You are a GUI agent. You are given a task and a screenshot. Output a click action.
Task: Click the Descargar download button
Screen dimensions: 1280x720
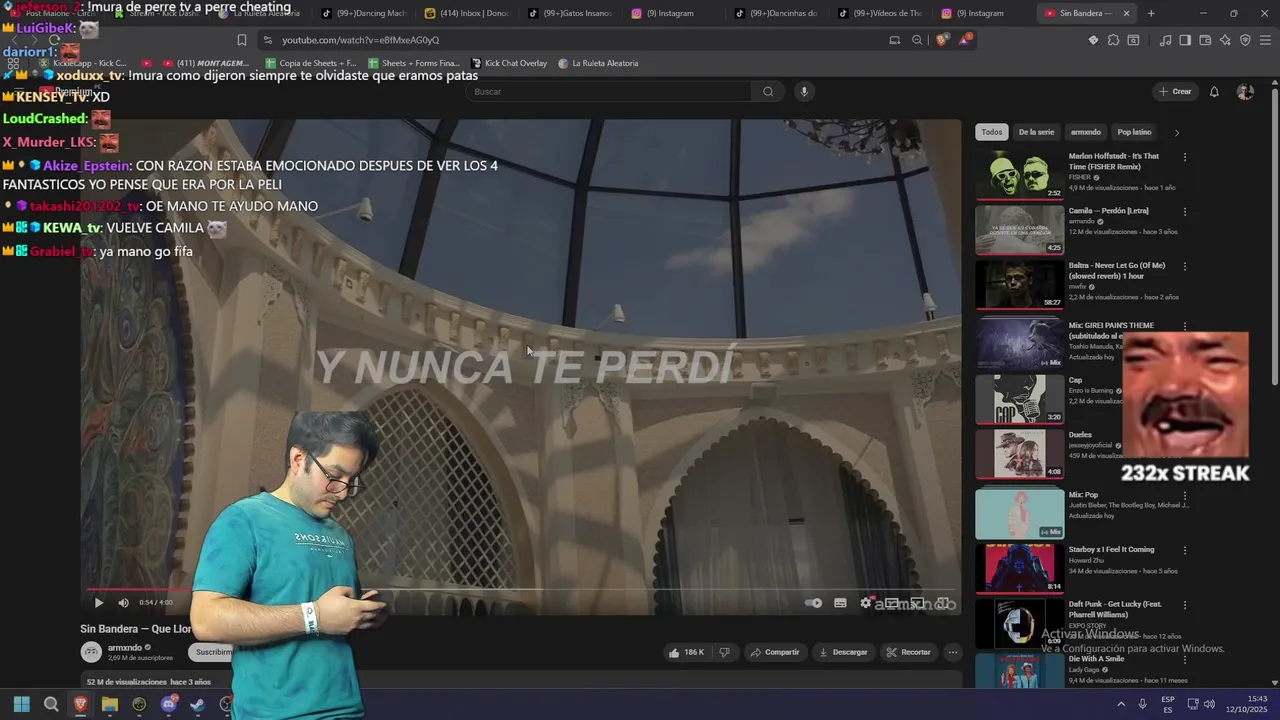pyautogui.click(x=843, y=652)
